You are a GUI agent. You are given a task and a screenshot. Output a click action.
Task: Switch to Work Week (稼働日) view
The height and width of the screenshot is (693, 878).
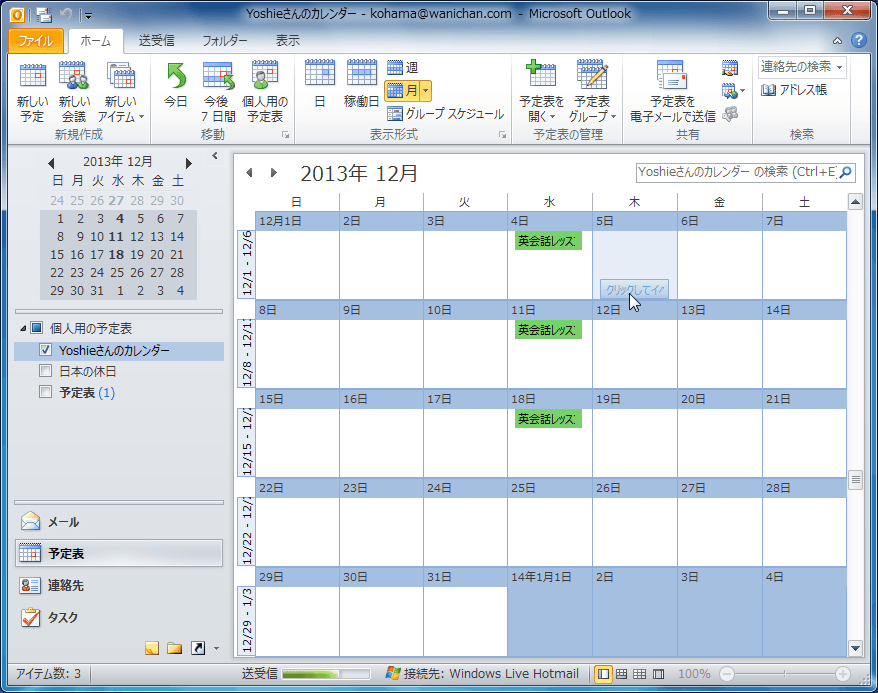coord(362,84)
